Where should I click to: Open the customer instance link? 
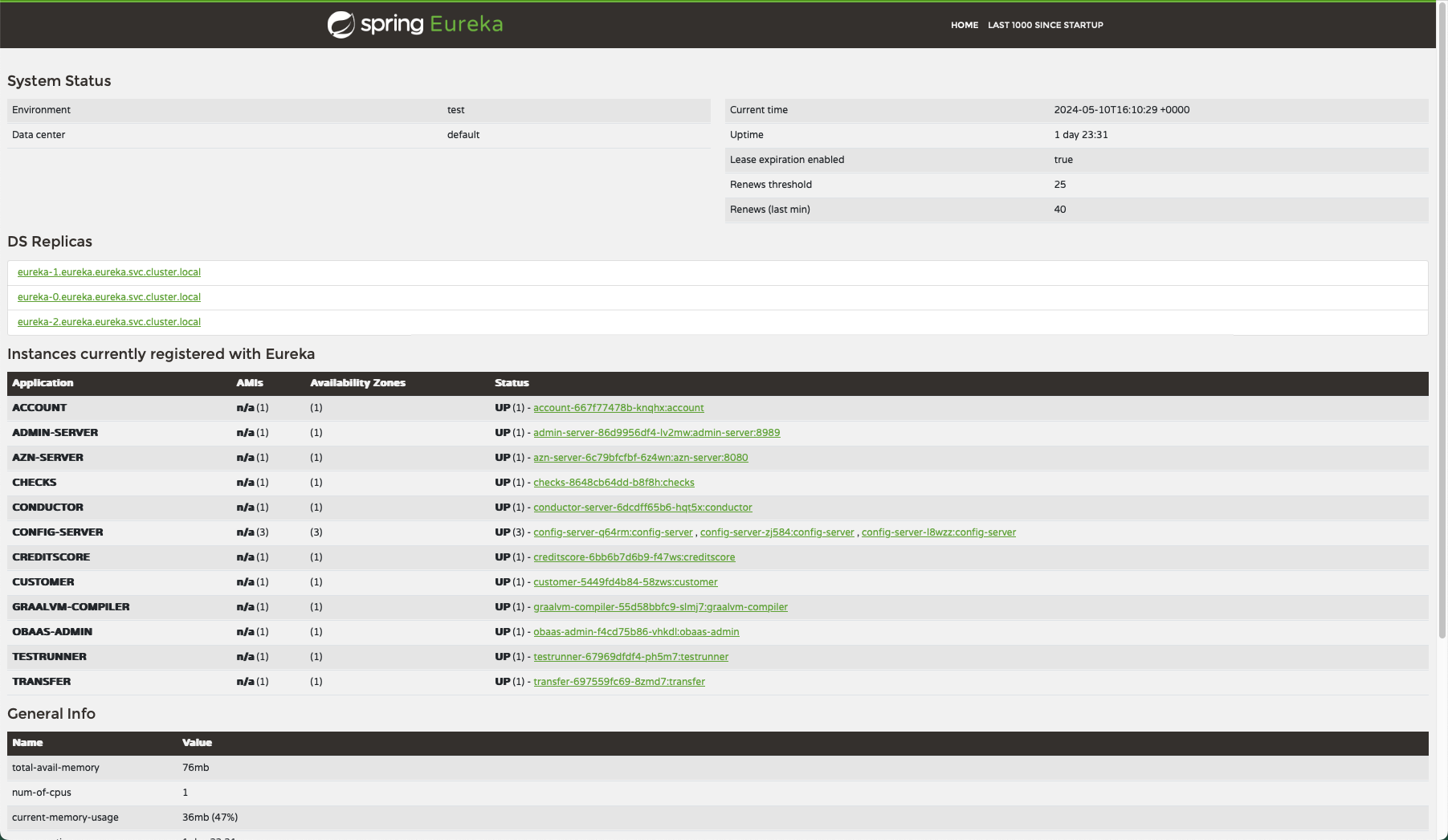[x=626, y=581]
